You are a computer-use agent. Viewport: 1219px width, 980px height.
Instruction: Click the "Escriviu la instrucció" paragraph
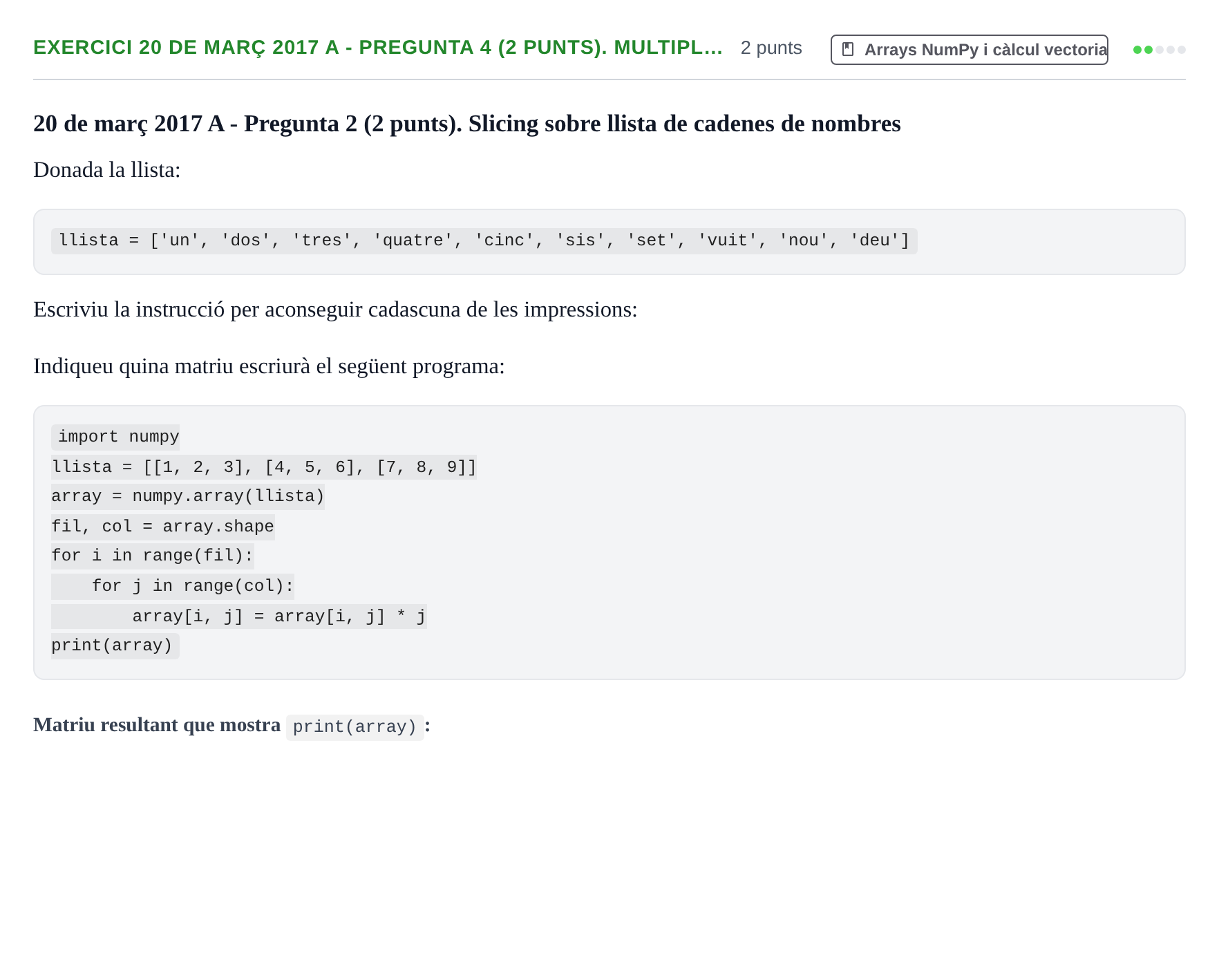[335, 310]
